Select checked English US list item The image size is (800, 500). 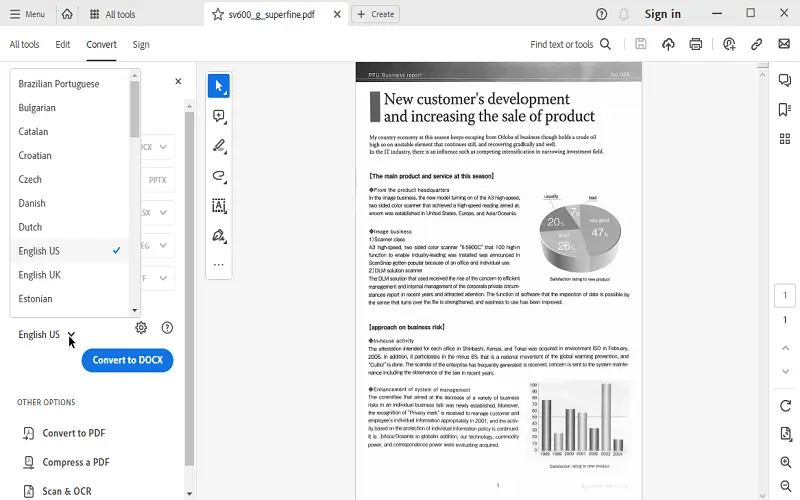(69, 251)
